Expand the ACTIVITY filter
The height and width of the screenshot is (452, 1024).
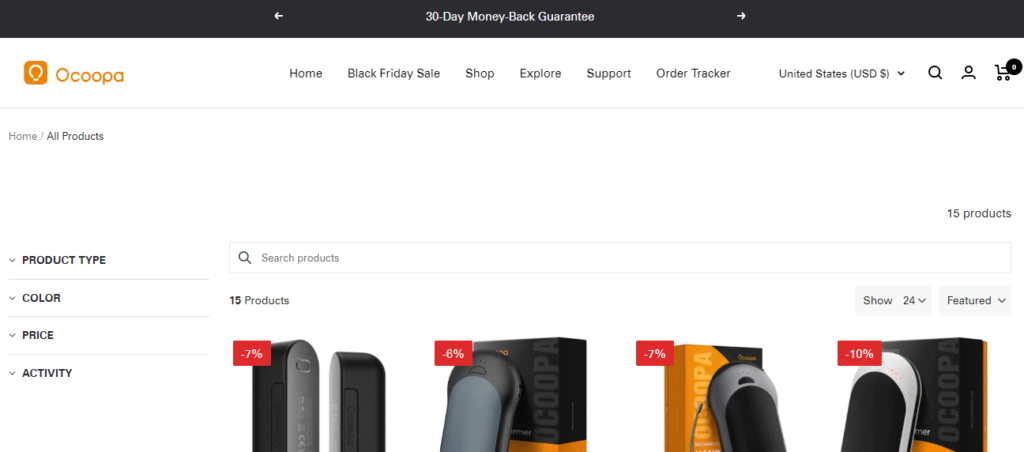click(x=108, y=373)
